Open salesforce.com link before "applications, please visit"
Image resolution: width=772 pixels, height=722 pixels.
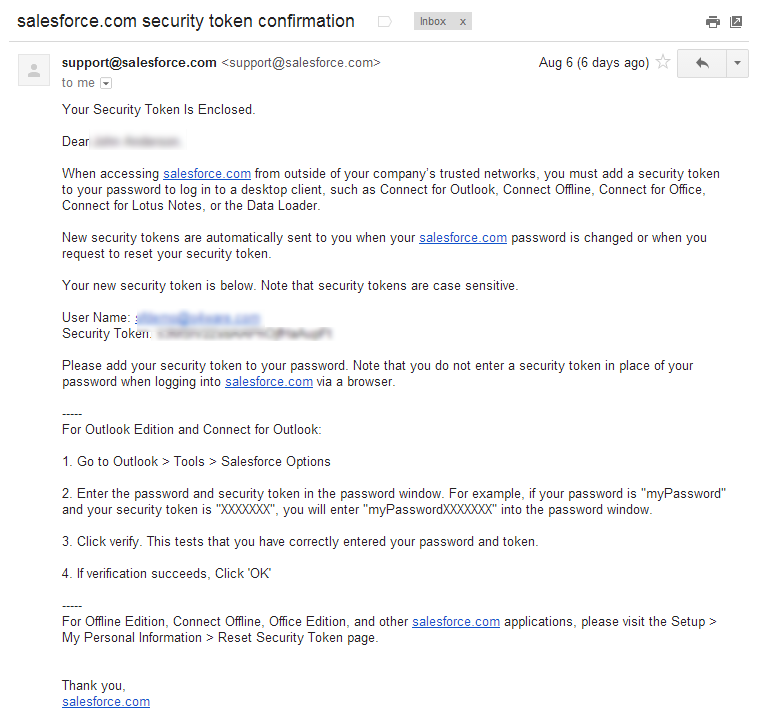tap(456, 622)
